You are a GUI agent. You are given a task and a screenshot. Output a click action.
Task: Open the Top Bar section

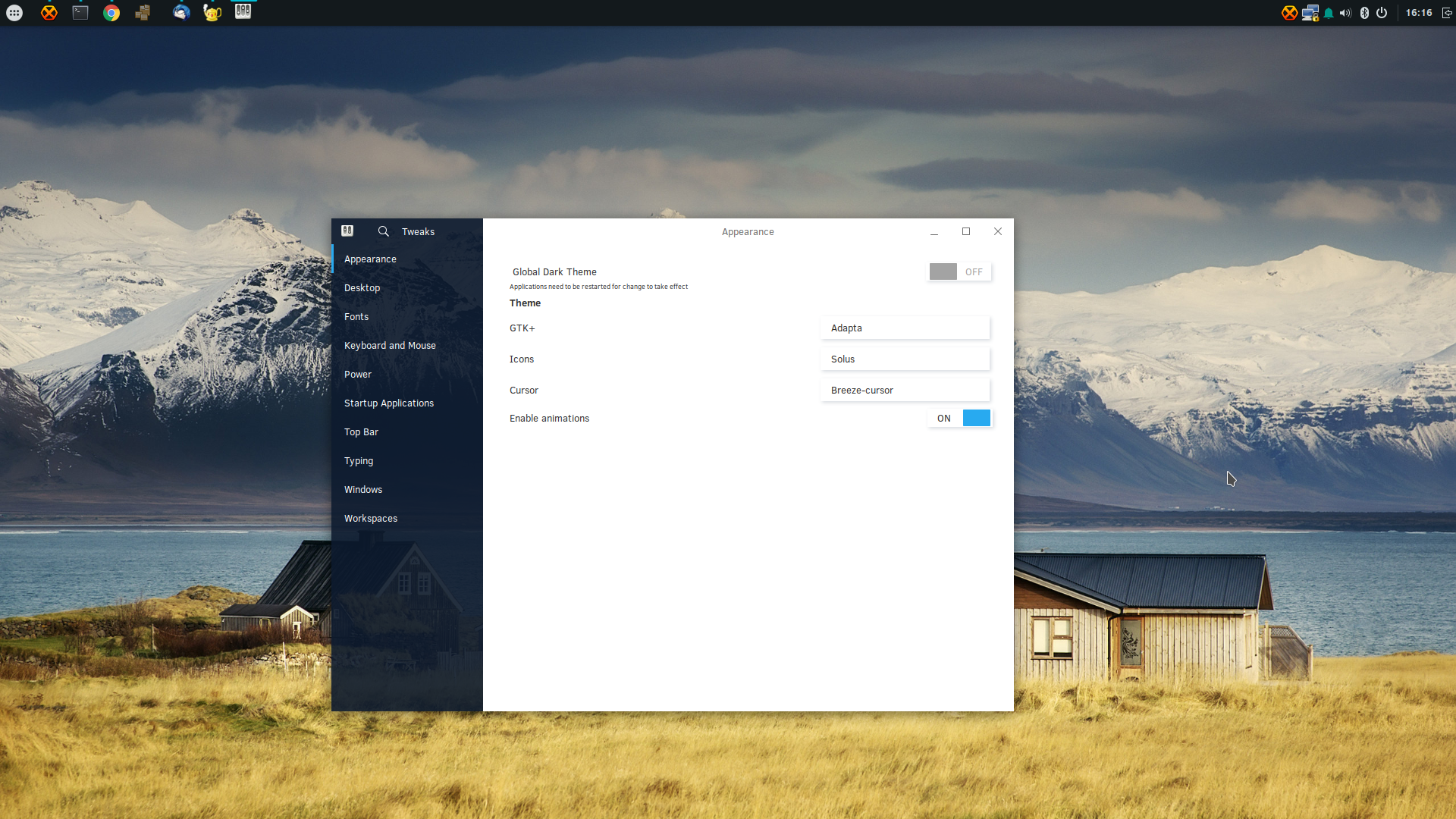point(407,432)
